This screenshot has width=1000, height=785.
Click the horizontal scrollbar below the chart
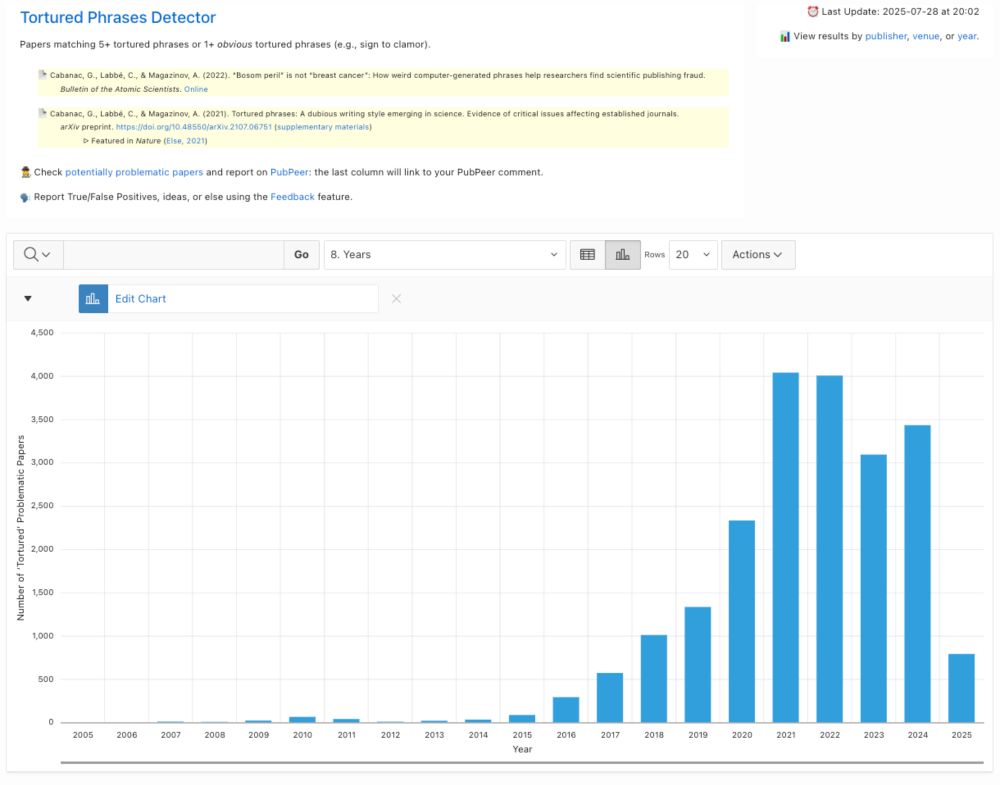522,762
